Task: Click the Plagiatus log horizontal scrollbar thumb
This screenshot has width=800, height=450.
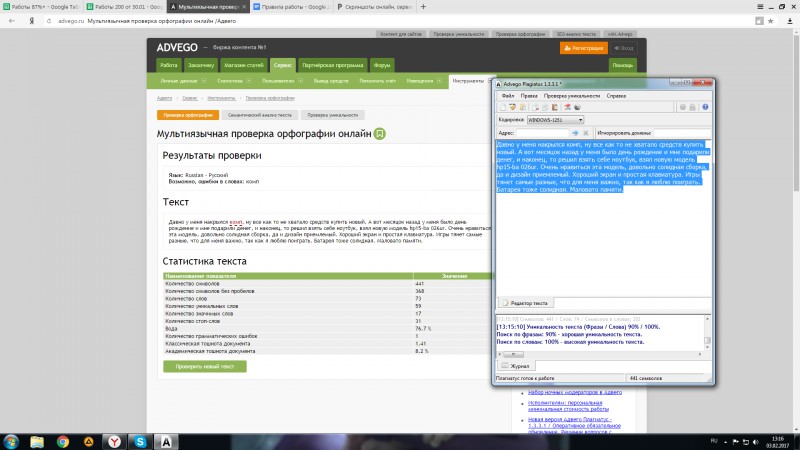Action: [x=513, y=354]
